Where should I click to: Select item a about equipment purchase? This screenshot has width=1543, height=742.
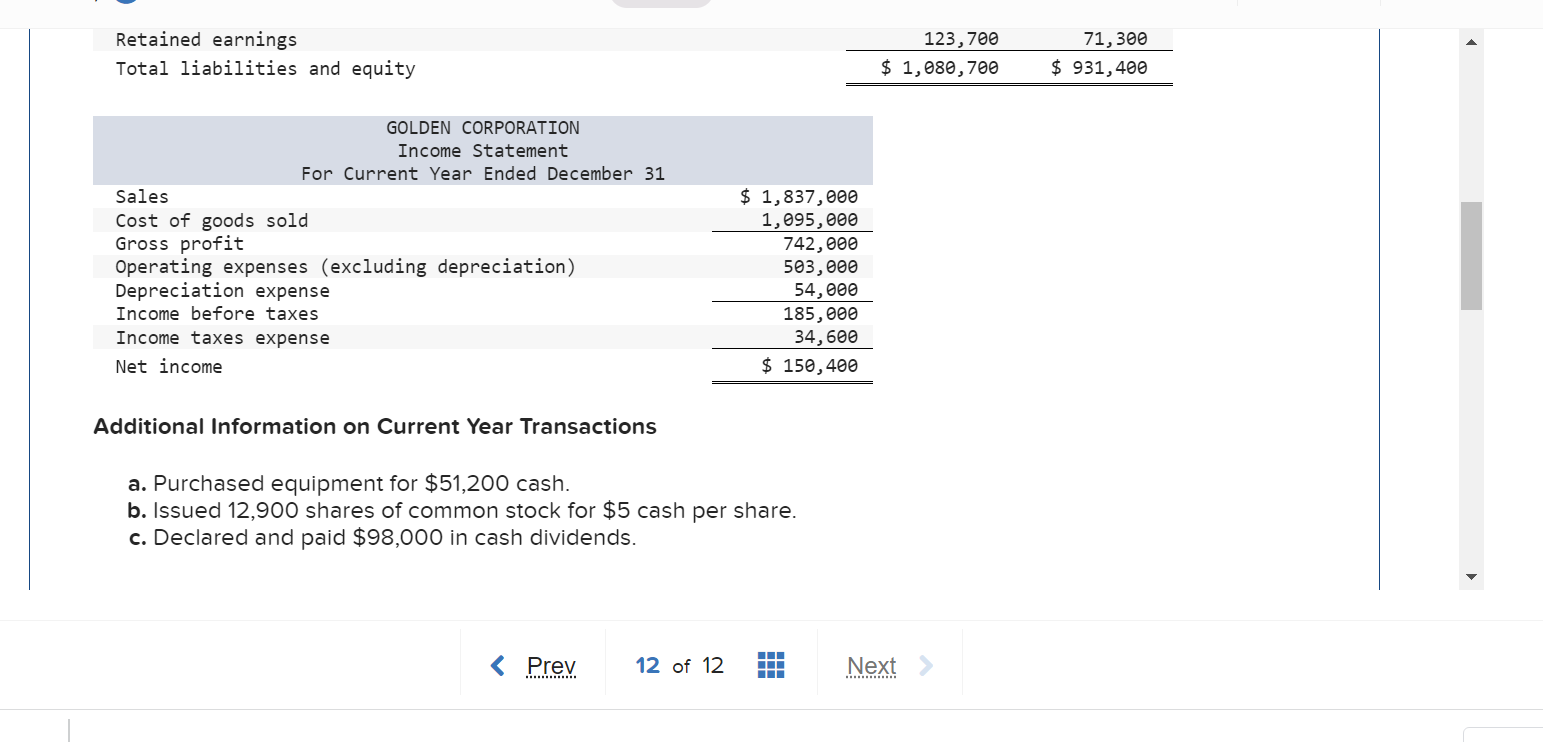pos(350,483)
